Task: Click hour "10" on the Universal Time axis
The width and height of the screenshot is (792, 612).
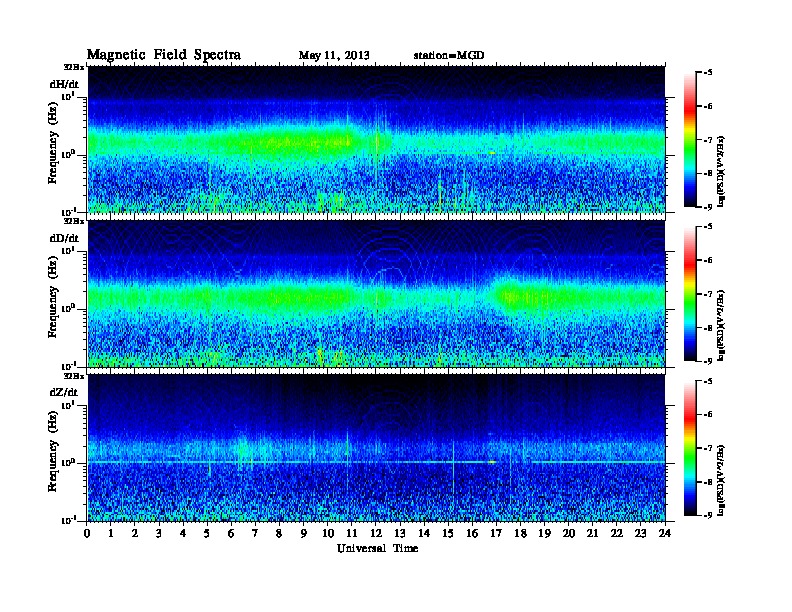Action: (328, 533)
